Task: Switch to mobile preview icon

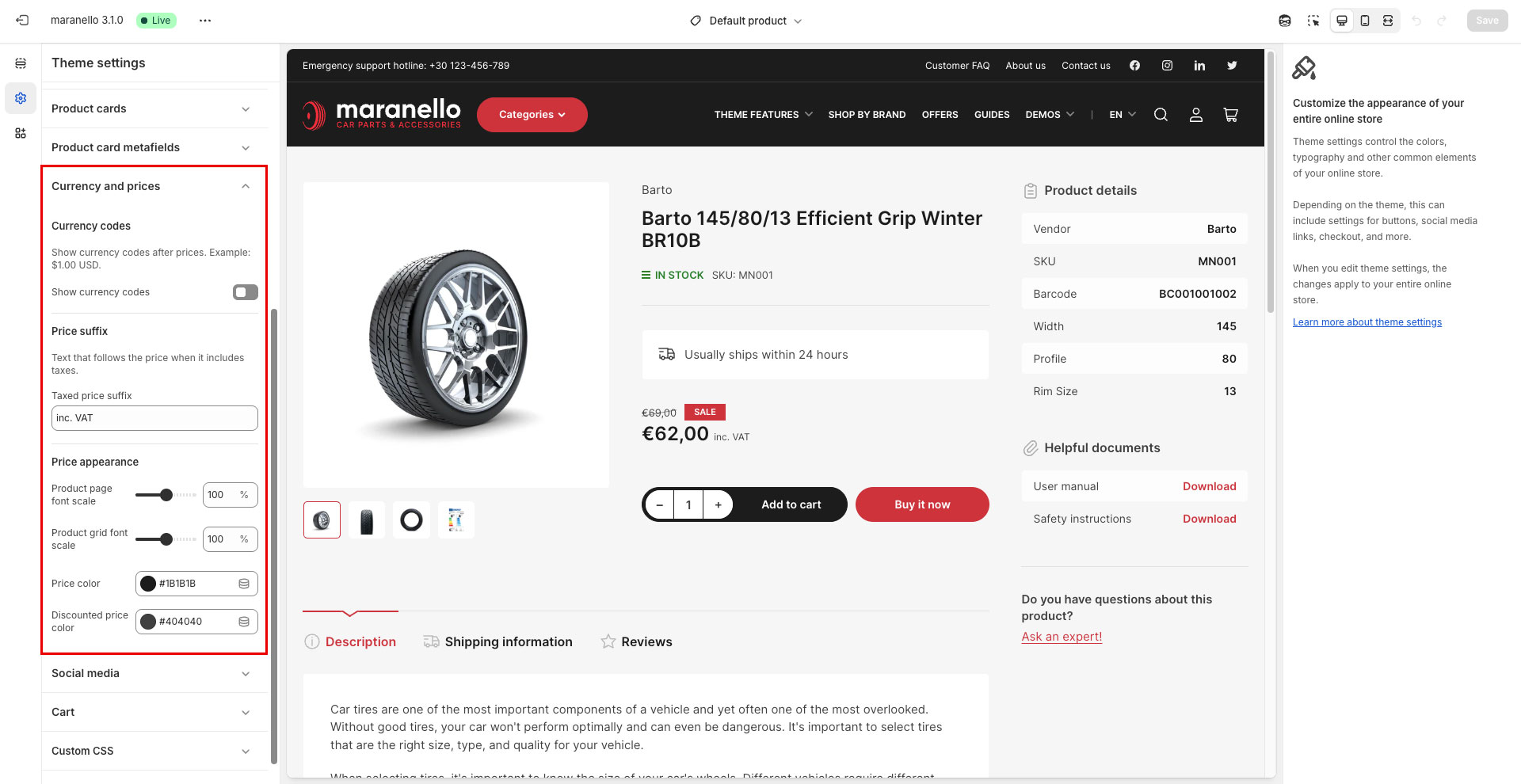Action: pos(1365,21)
